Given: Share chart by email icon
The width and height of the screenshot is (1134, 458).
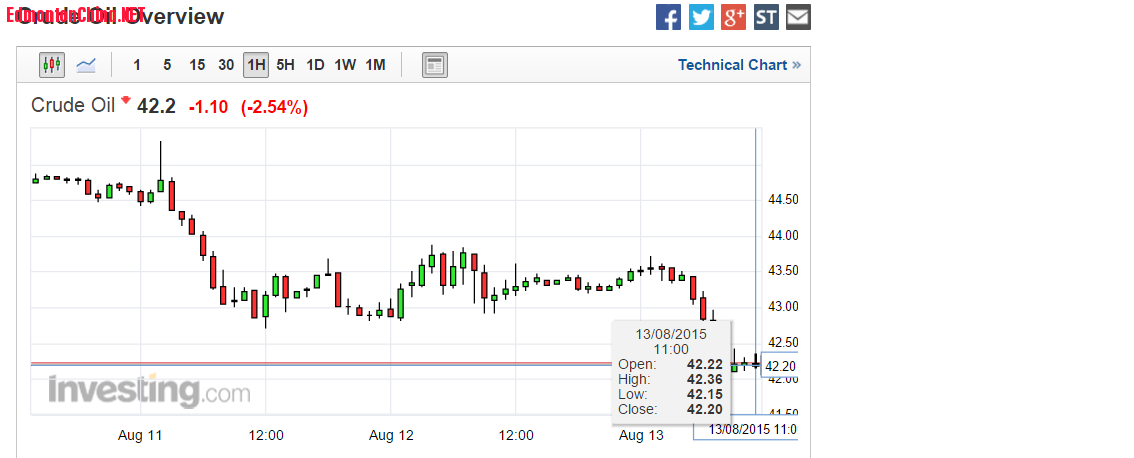Looking at the screenshot, I should (x=798, y=17).
